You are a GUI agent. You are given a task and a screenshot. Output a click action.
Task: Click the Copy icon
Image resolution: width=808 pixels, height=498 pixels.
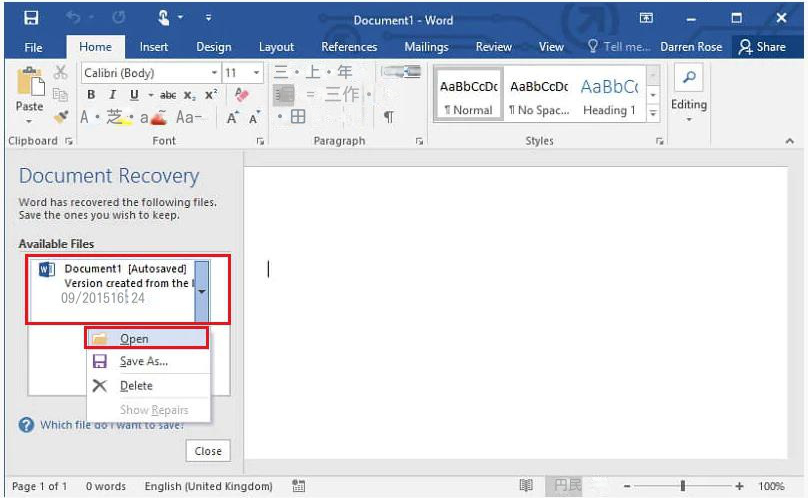(60, 94)
